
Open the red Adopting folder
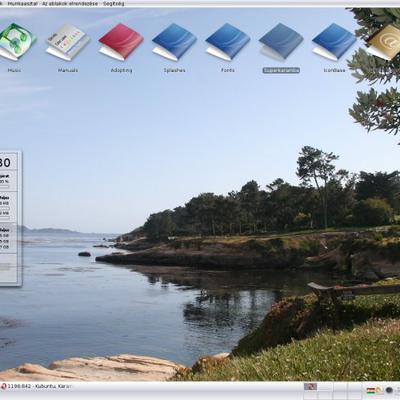121,42
